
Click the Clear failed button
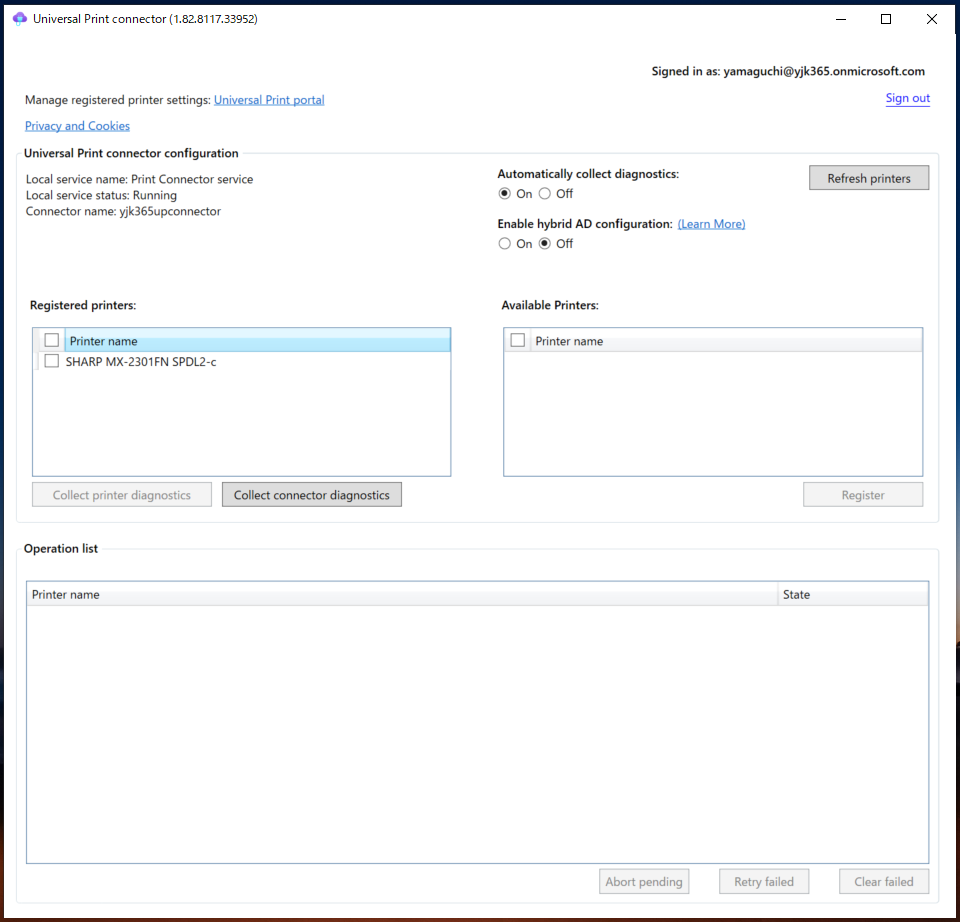883,882
